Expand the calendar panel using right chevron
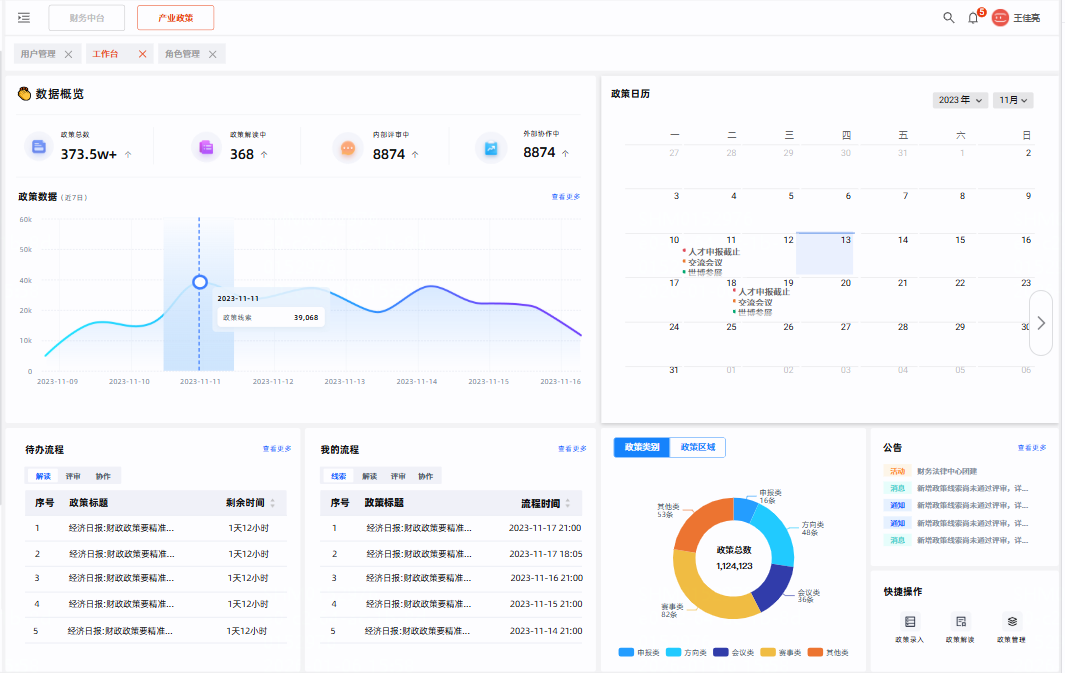This screenshot has width=1065, height=673. pyautogui.click(x=1041, y=323)
